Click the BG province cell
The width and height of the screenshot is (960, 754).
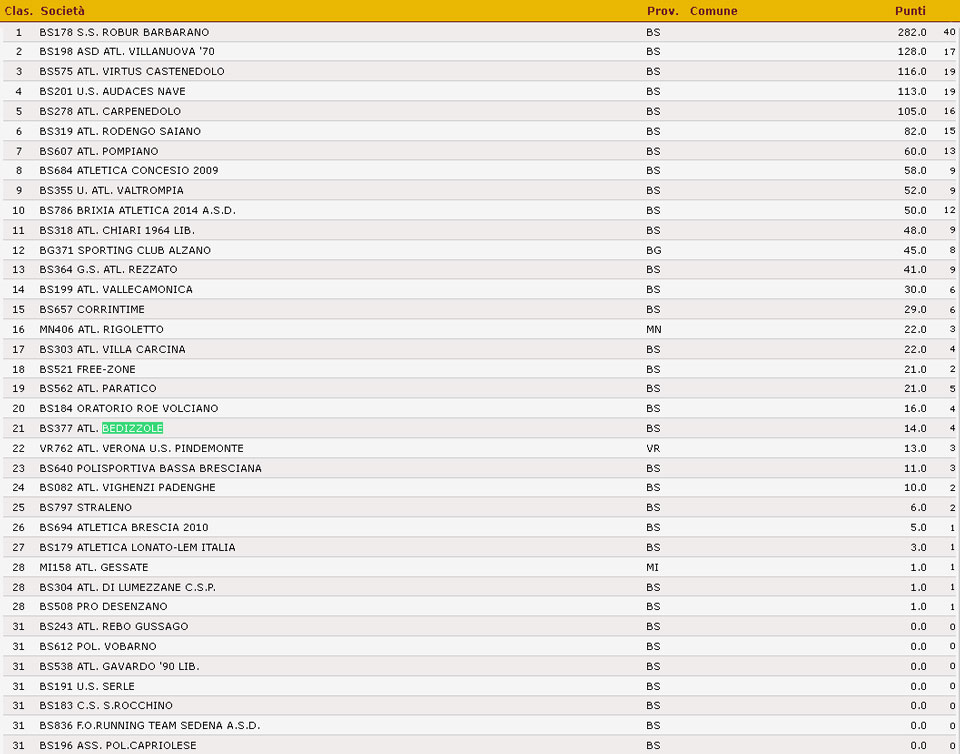pos(653,250)
